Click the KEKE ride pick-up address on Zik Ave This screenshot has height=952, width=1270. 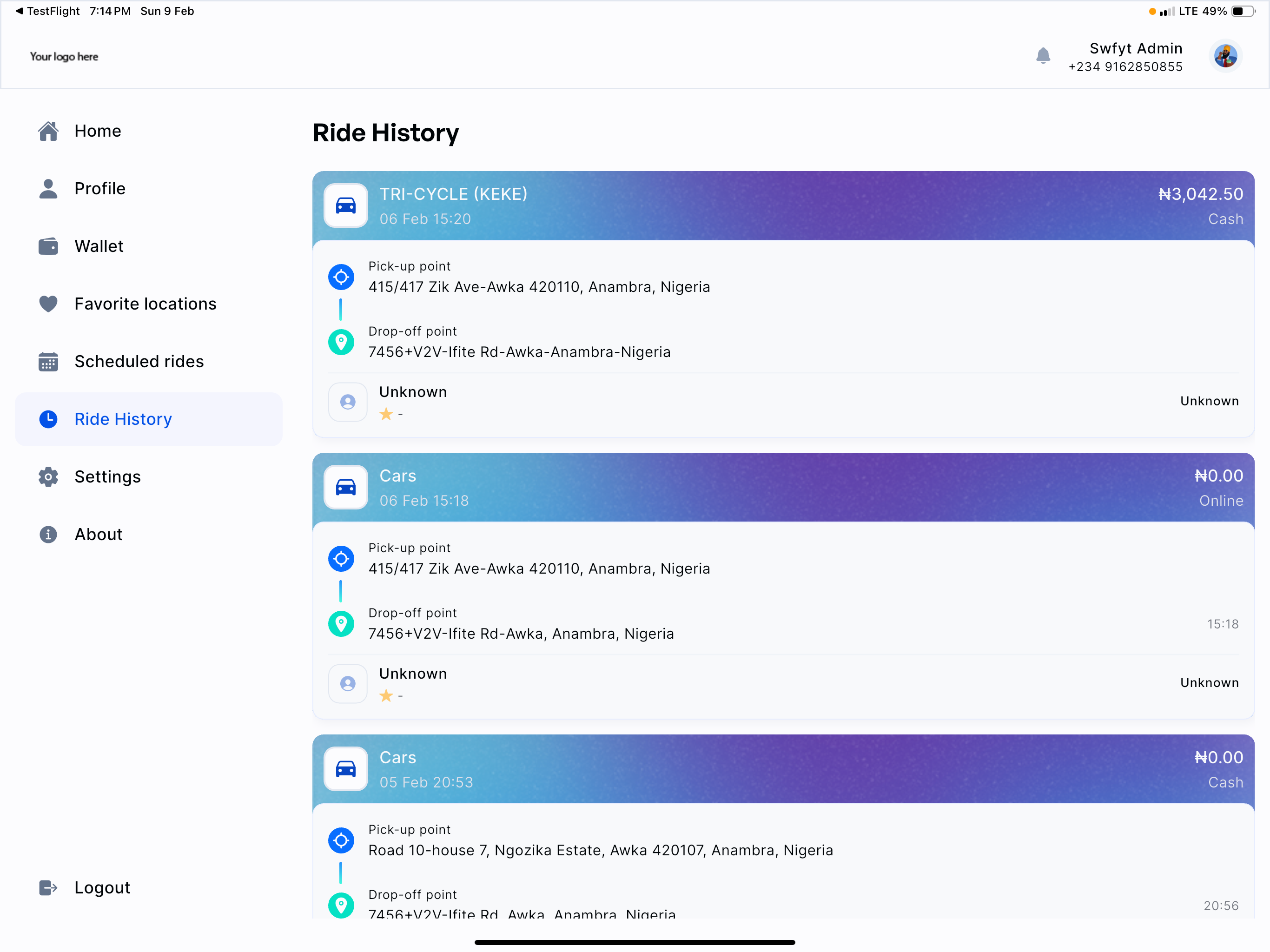539,287
